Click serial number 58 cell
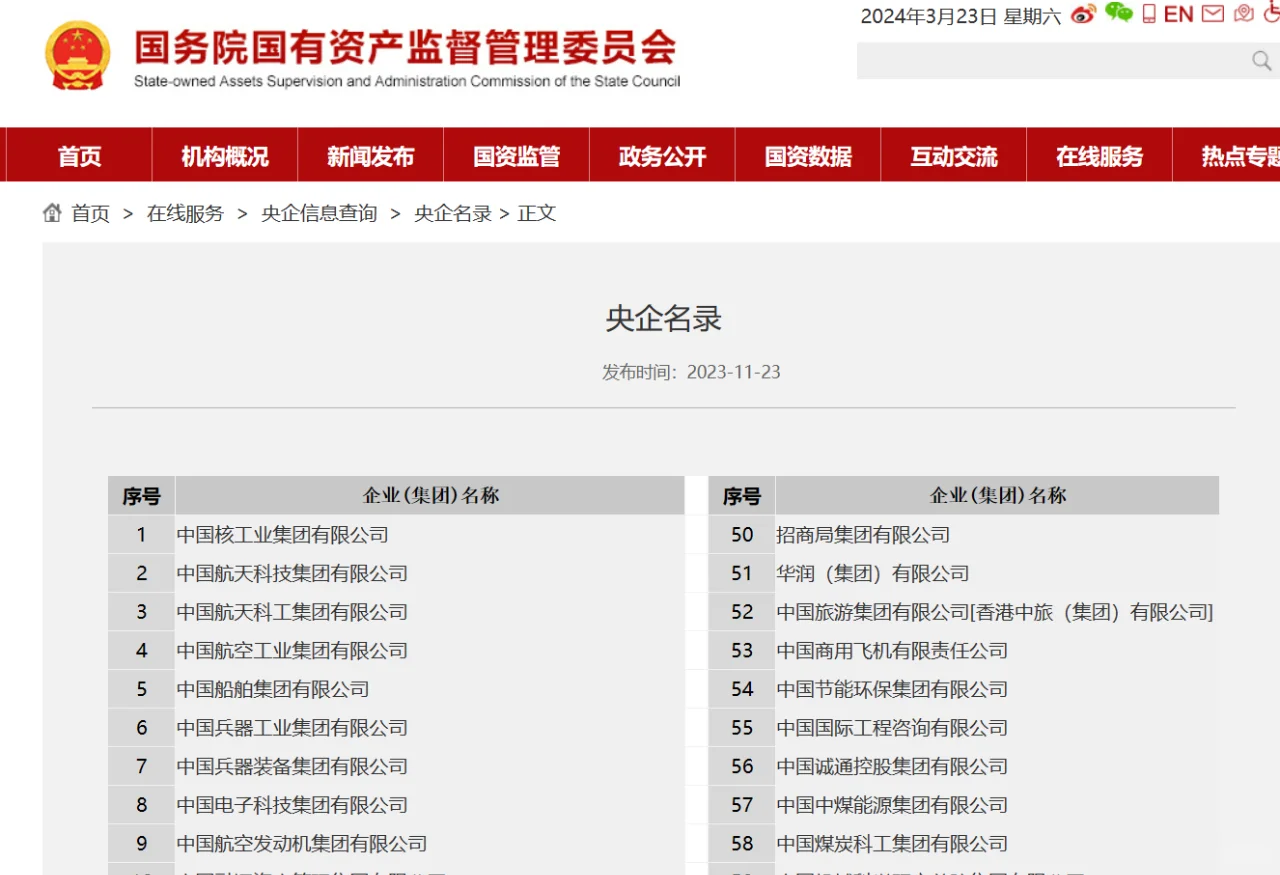Viewport: 1280px width, 875px height. pyautogui.click(x=742, y=844)
